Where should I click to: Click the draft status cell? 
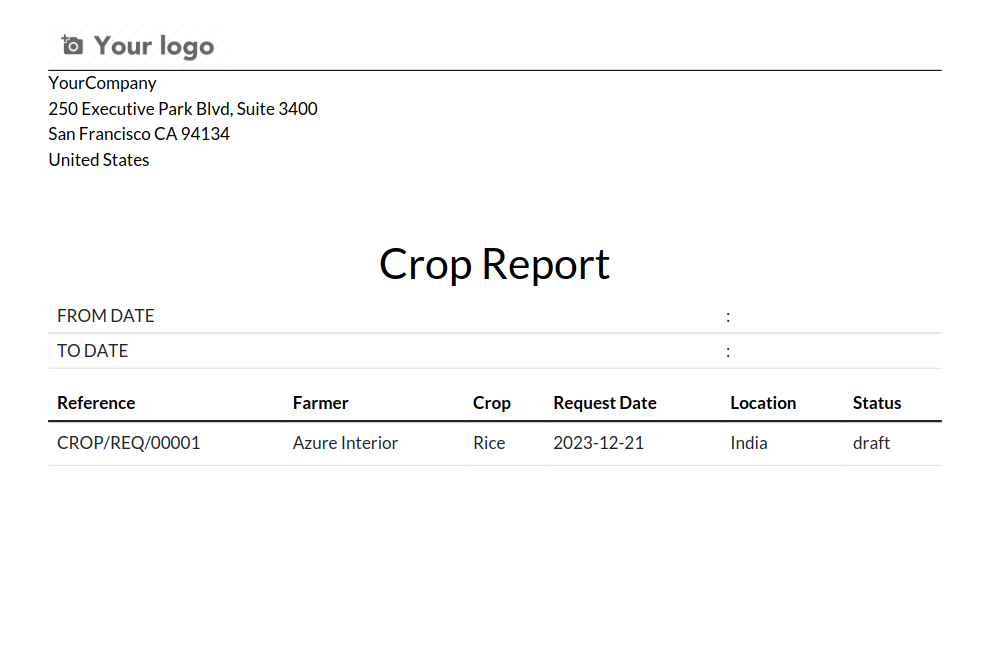pos(871,443)
